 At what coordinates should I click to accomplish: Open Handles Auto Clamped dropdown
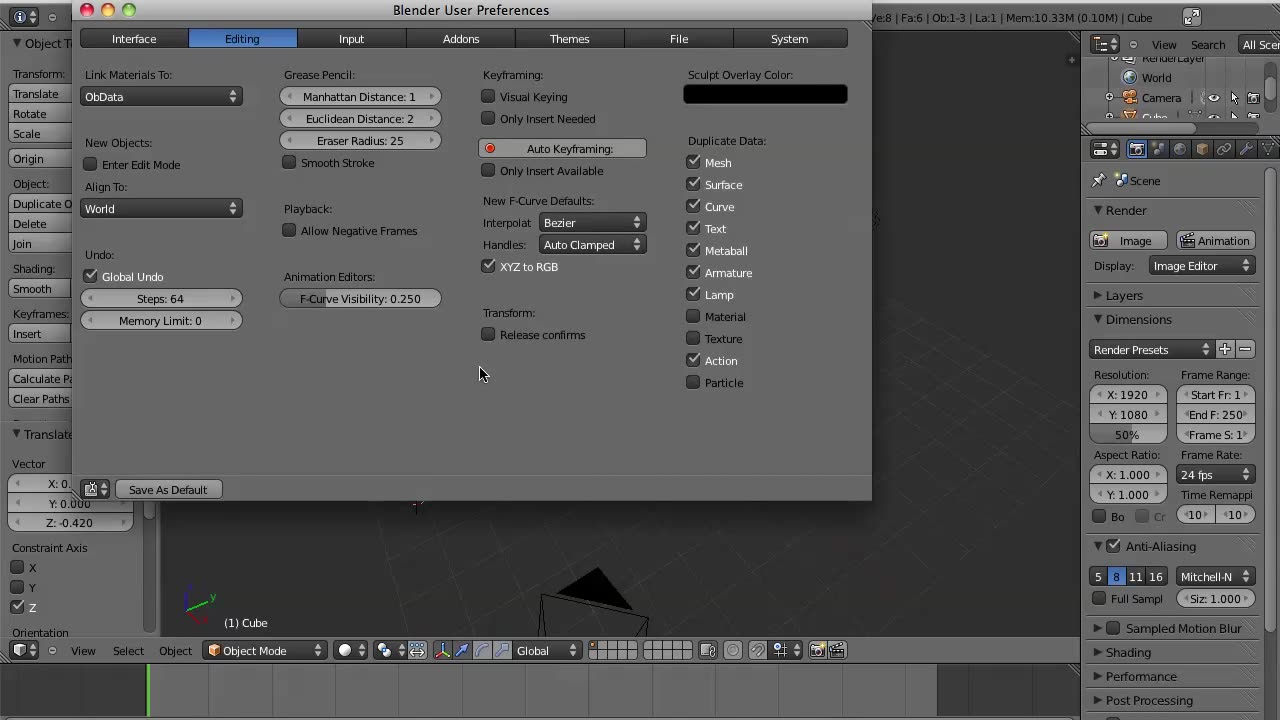pos(593,245)
